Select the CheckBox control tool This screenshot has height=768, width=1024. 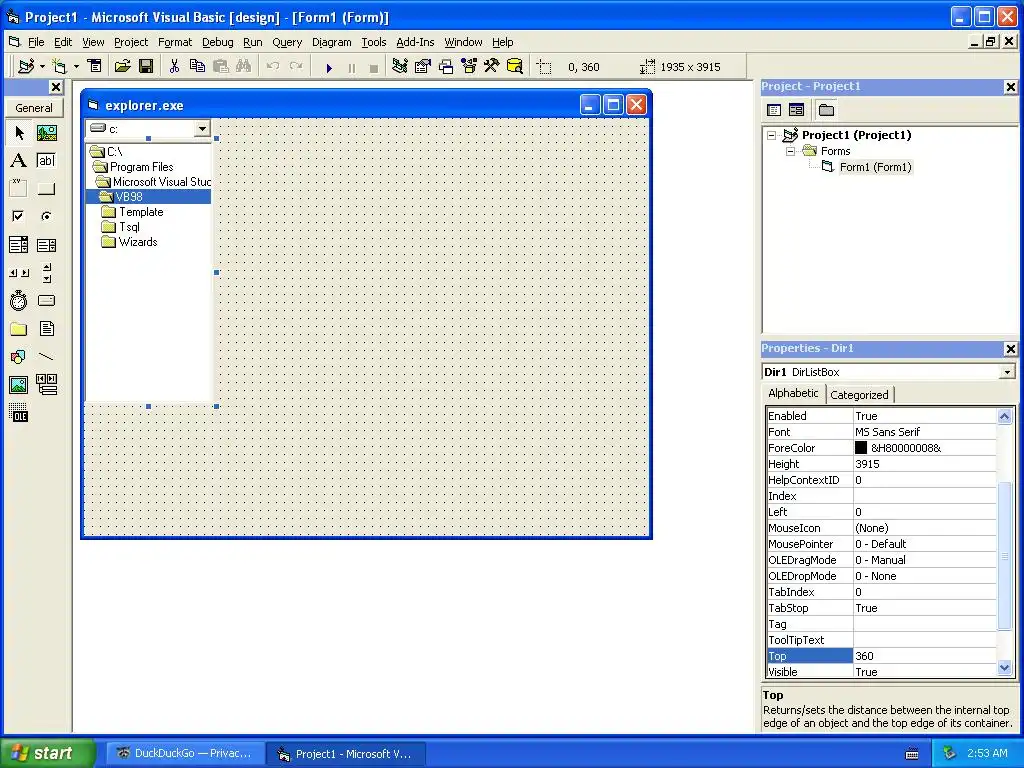point(19,216)
